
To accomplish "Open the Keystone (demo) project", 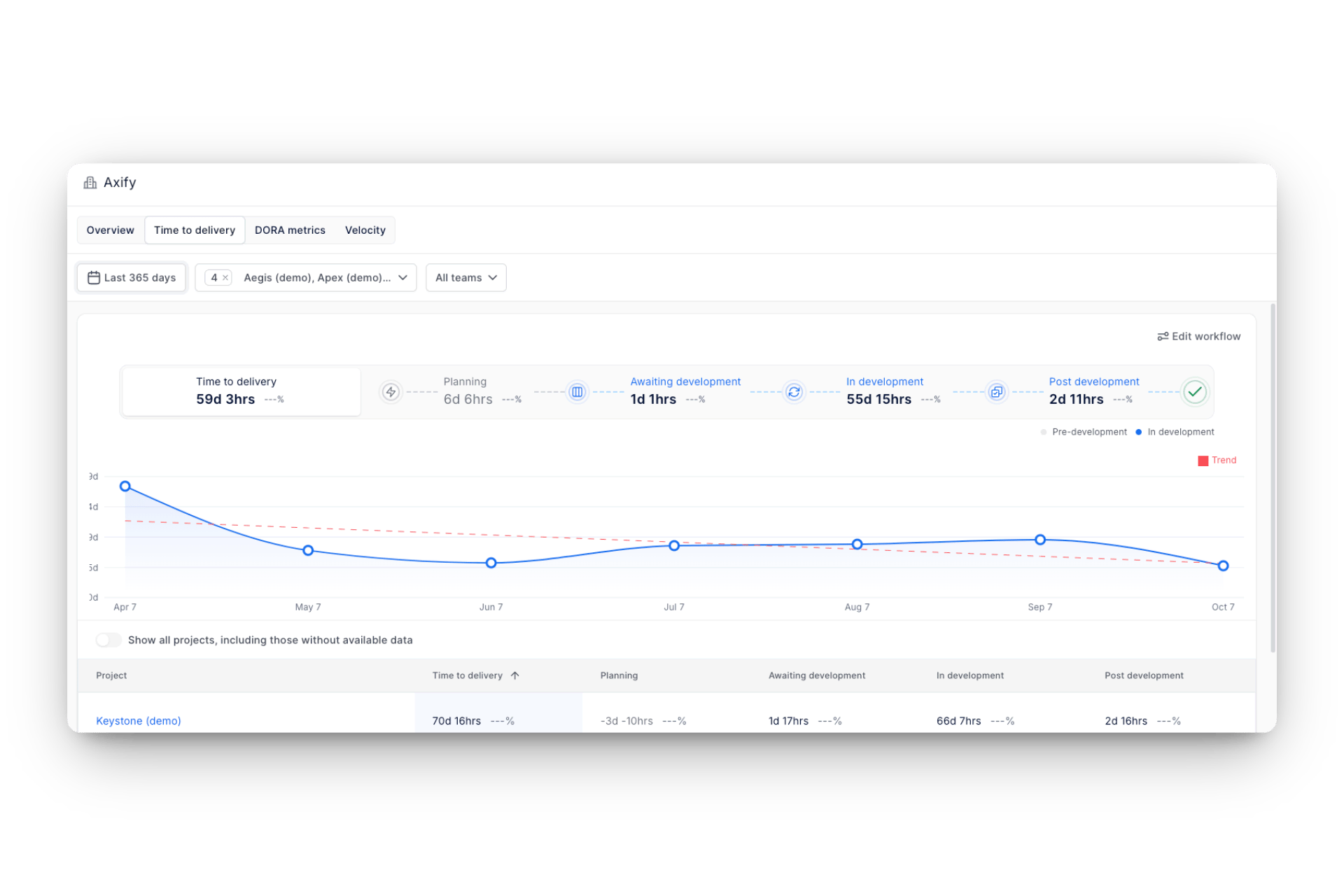I will coord(138,720).
